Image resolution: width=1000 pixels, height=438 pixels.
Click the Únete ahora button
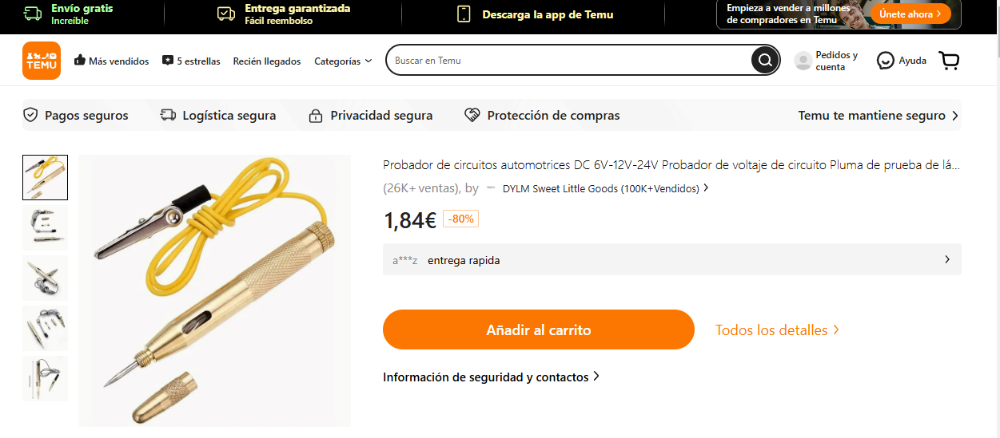click(x=910, y=13)
